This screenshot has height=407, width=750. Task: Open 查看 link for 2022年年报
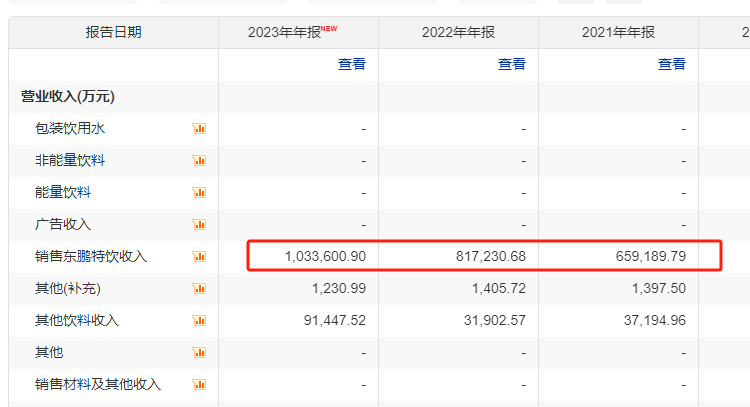(x=511, y=64)
